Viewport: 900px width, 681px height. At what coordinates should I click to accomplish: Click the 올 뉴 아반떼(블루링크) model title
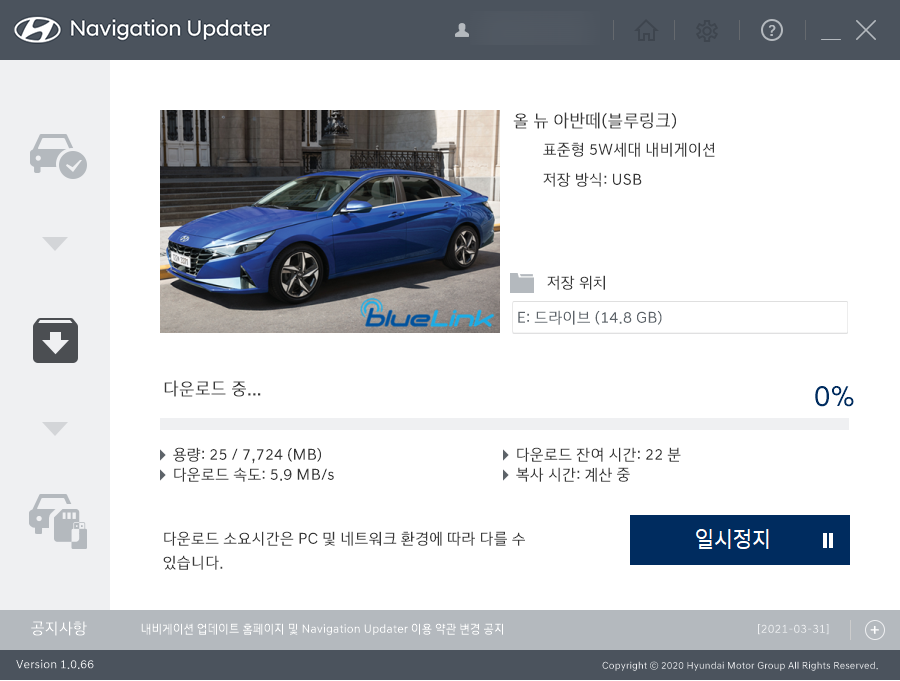click(595, 121)
